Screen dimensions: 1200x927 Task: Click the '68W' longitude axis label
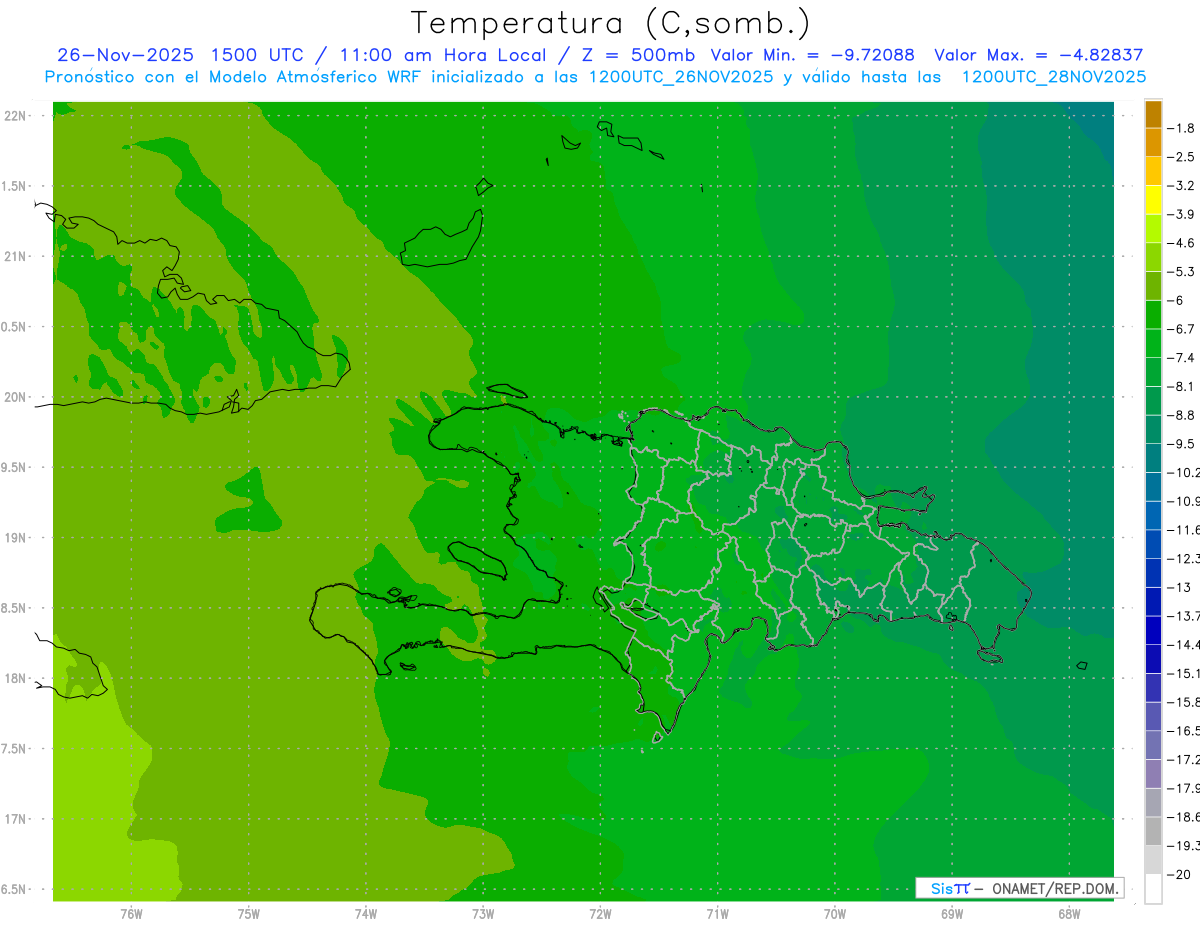point(1069,914)
